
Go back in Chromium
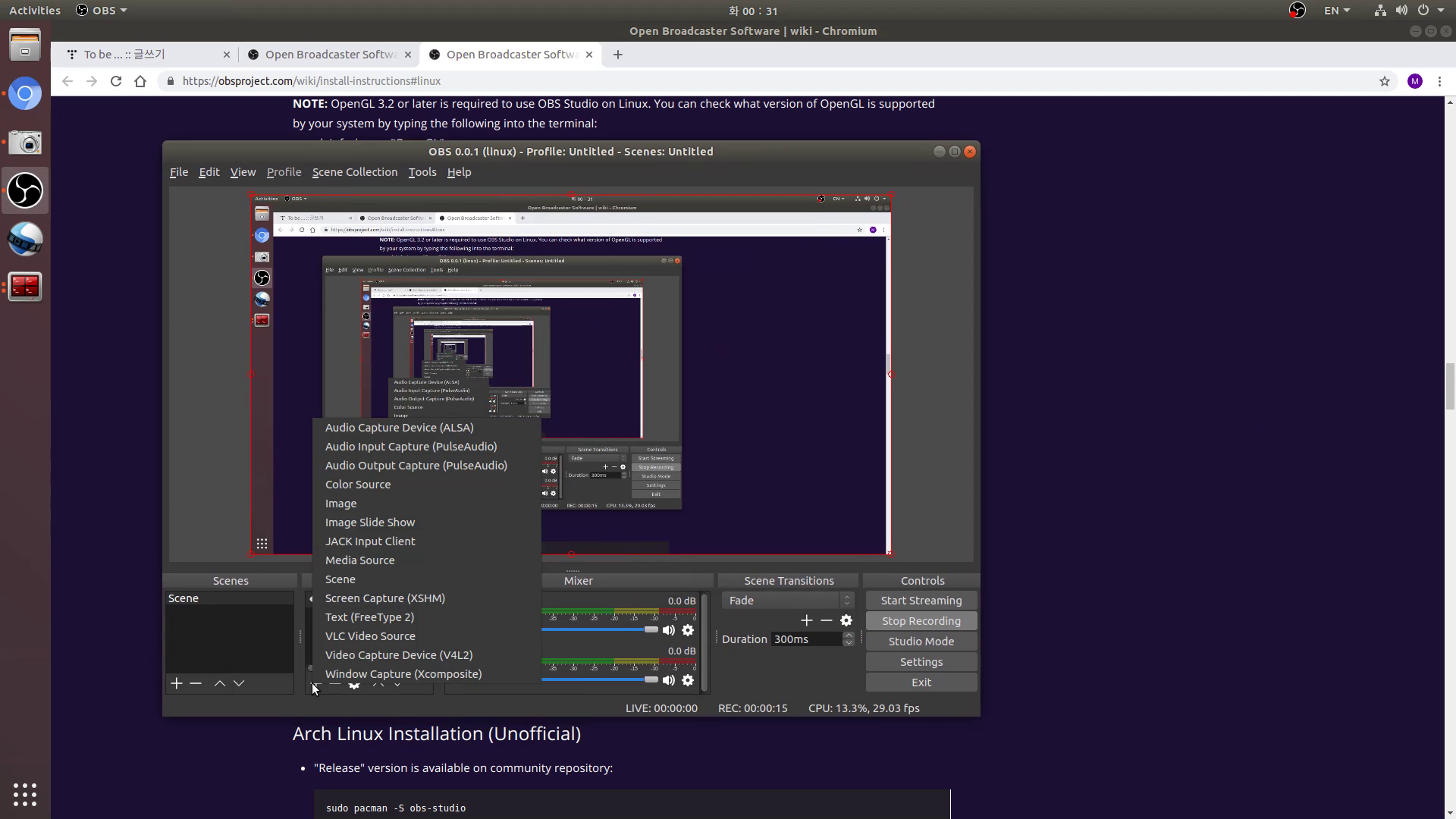point(67,81)
